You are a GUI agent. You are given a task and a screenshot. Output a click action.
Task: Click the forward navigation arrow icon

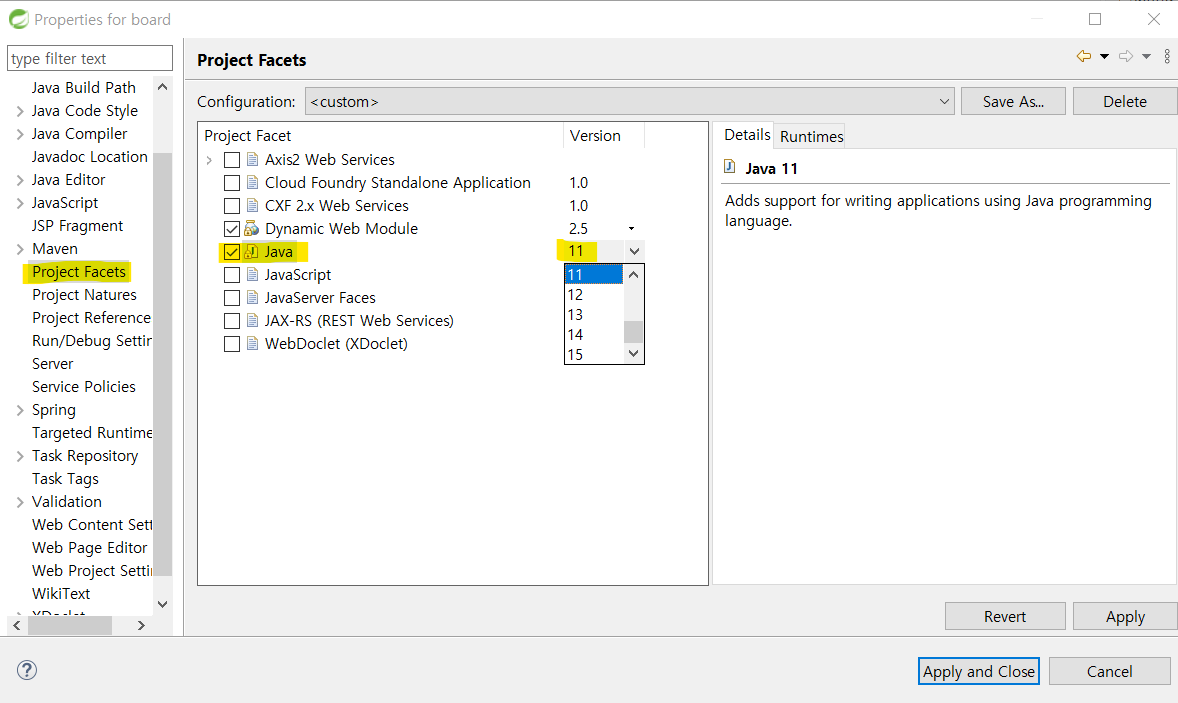coord(1125,56)
